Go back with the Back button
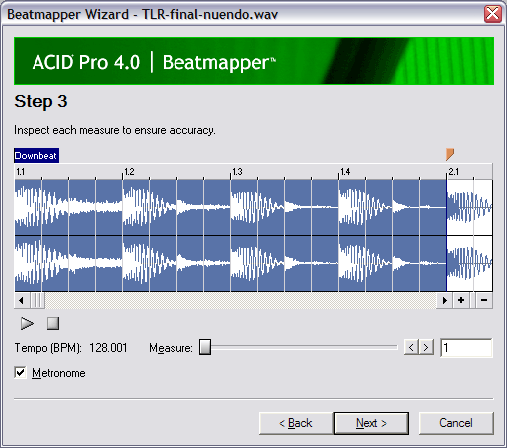Image resolution: width=507 pixels, height=448 pixels. point(296,423)
